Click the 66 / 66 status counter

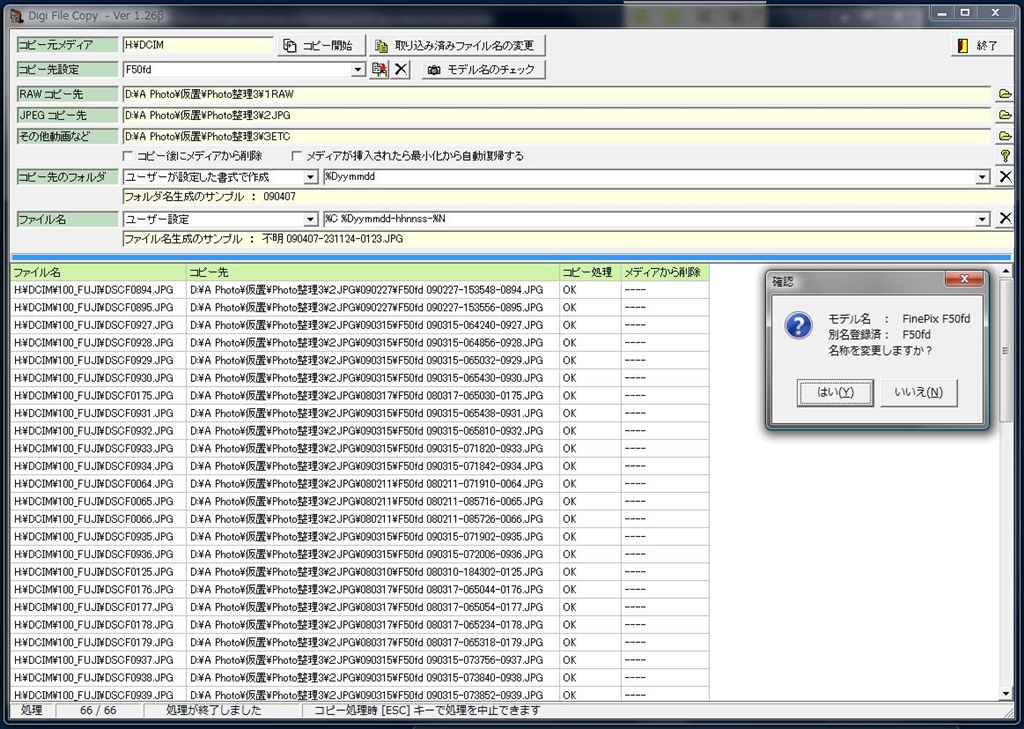pyautogui.click(x=98, y=710)
